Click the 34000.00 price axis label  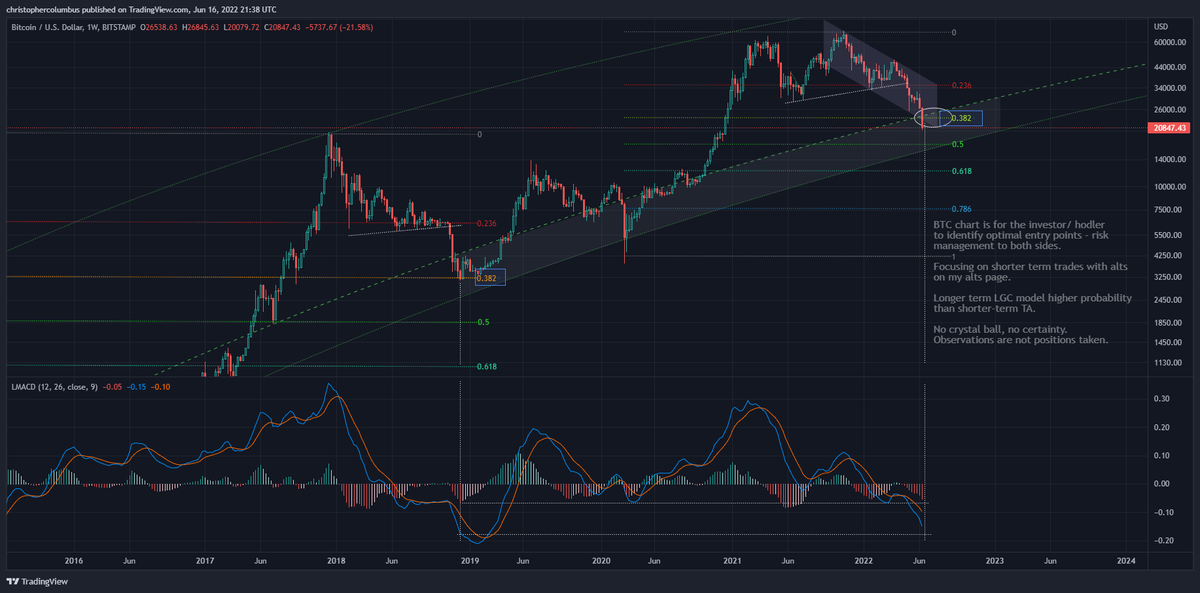[1168, 87]
